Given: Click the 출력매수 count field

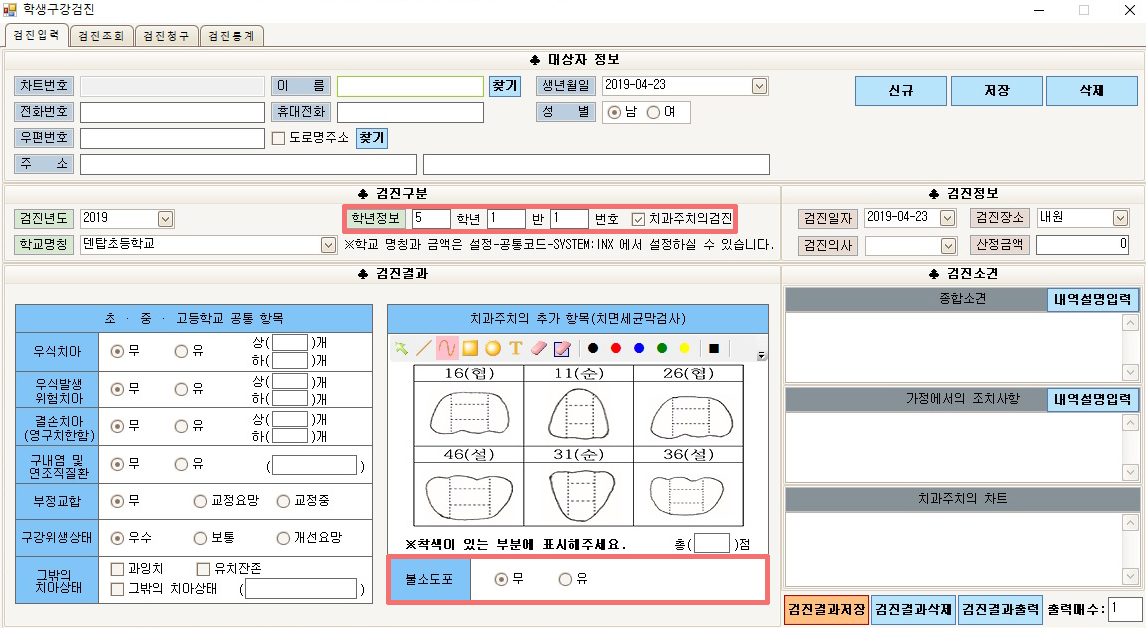Looking at the screenshot, I should pyautogui.click(x=1126, y=609).
